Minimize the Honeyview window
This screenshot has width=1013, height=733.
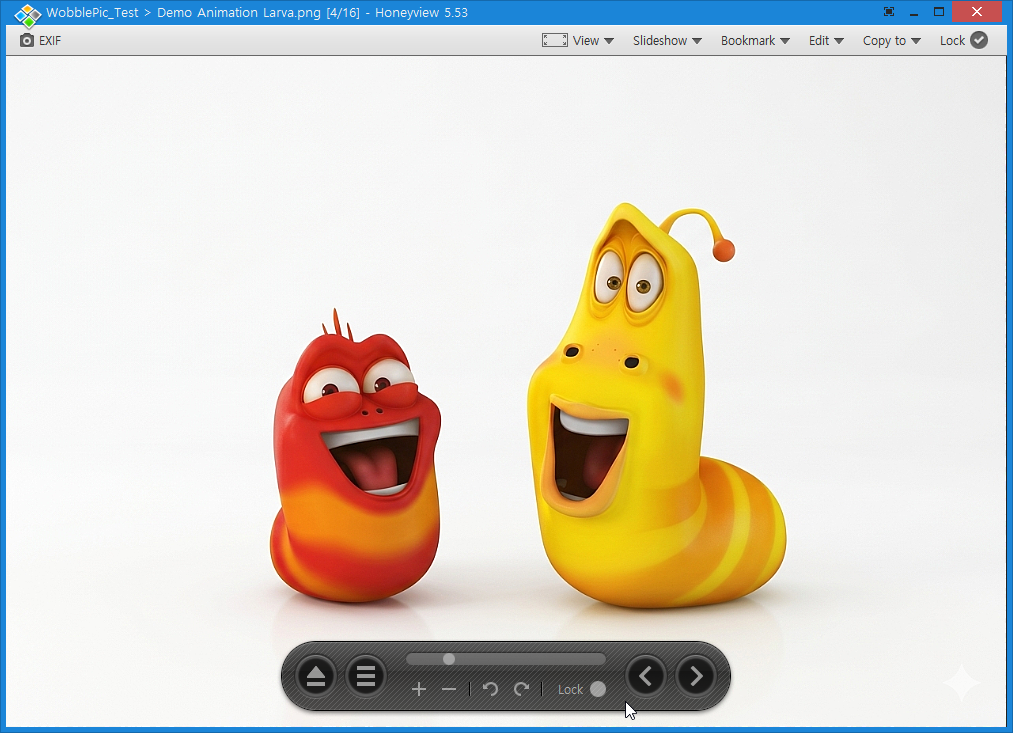tap(914, 12)
